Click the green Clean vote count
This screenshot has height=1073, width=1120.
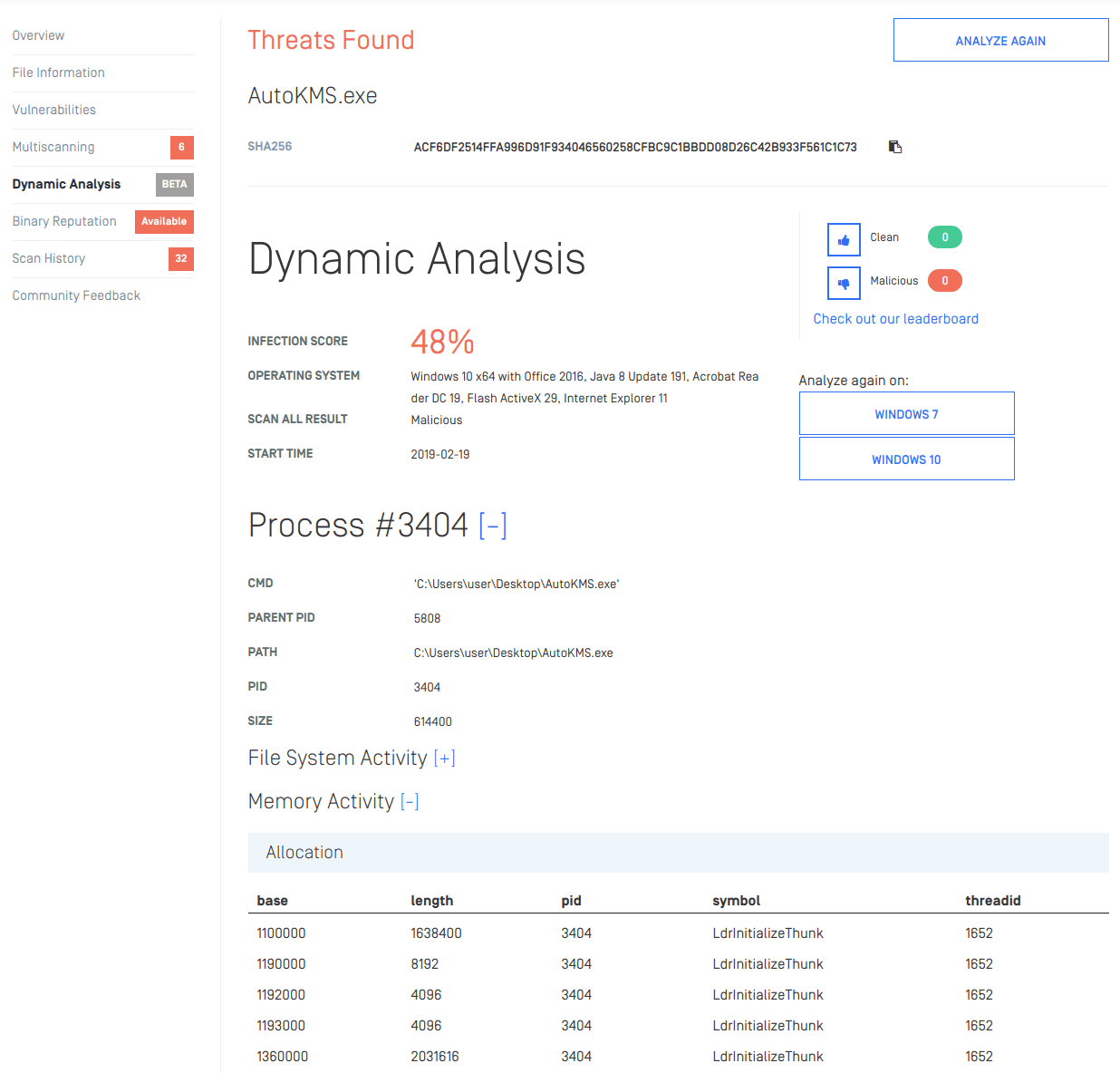tap(944, 237)
